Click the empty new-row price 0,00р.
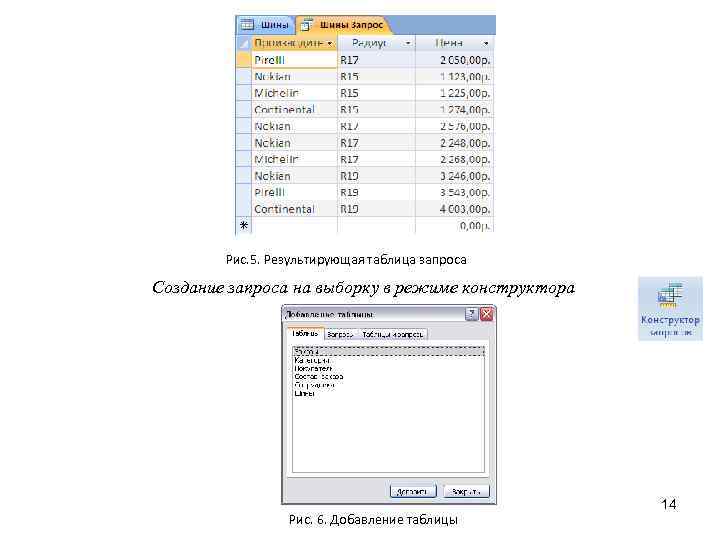Viewport: 720px width, 540px height. point(454,225)
